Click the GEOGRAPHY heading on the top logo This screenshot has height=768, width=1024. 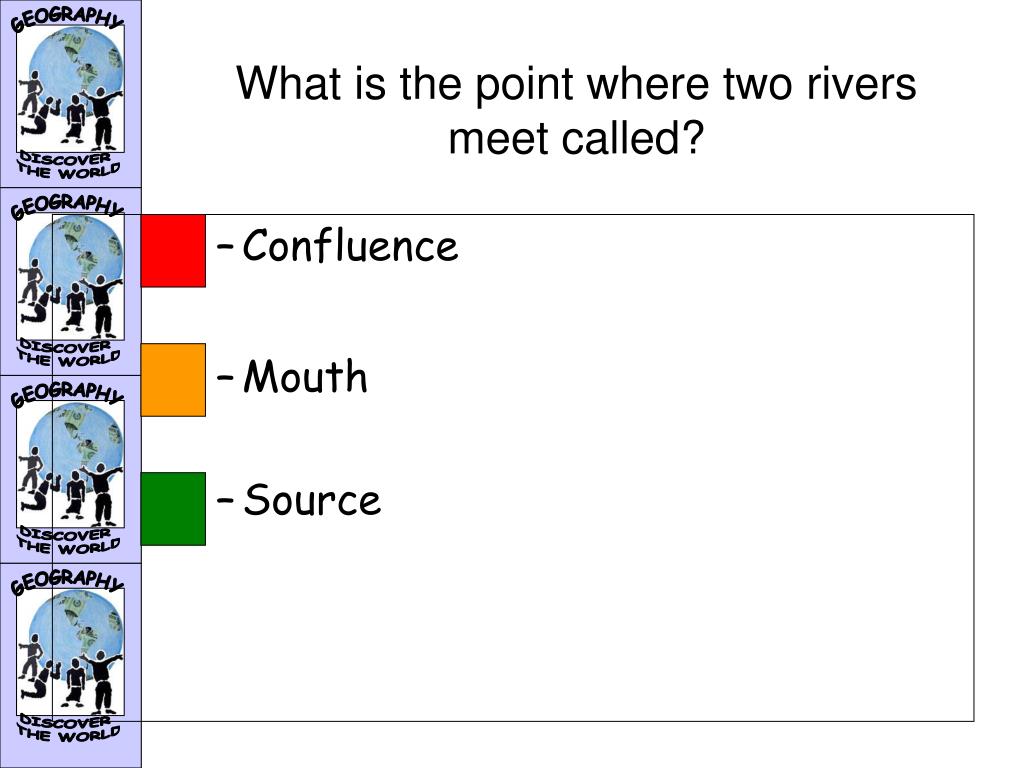point(67,18)
